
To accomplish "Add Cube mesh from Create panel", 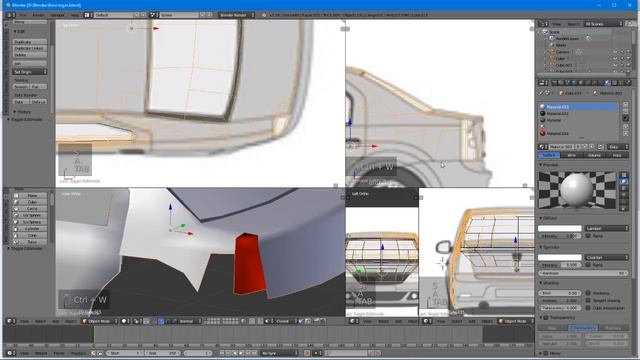I will [30, 202].
